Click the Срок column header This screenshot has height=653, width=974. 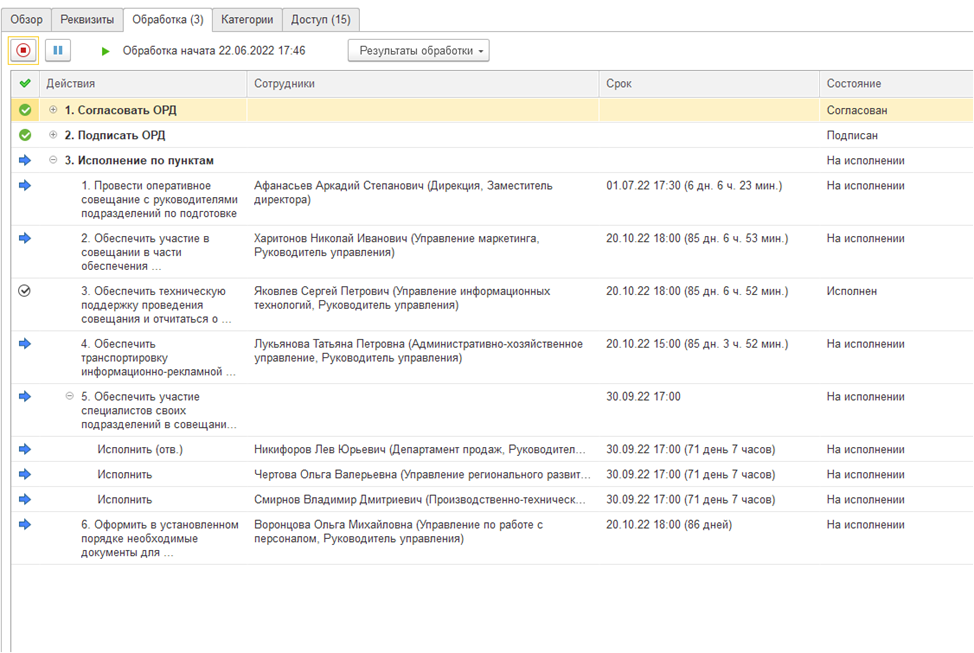pyautogui.click(x=709, y=83)
